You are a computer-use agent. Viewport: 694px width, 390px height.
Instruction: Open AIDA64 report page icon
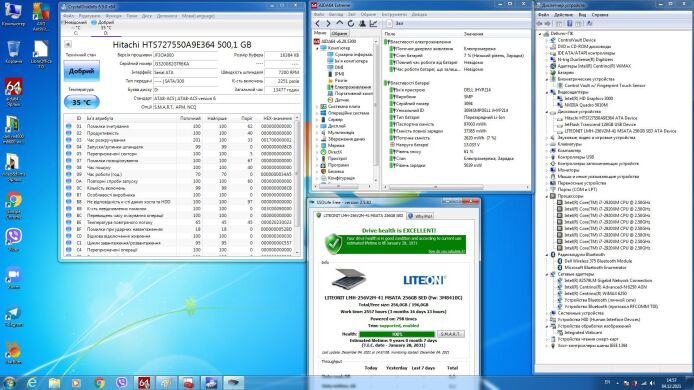click(389, 23)
